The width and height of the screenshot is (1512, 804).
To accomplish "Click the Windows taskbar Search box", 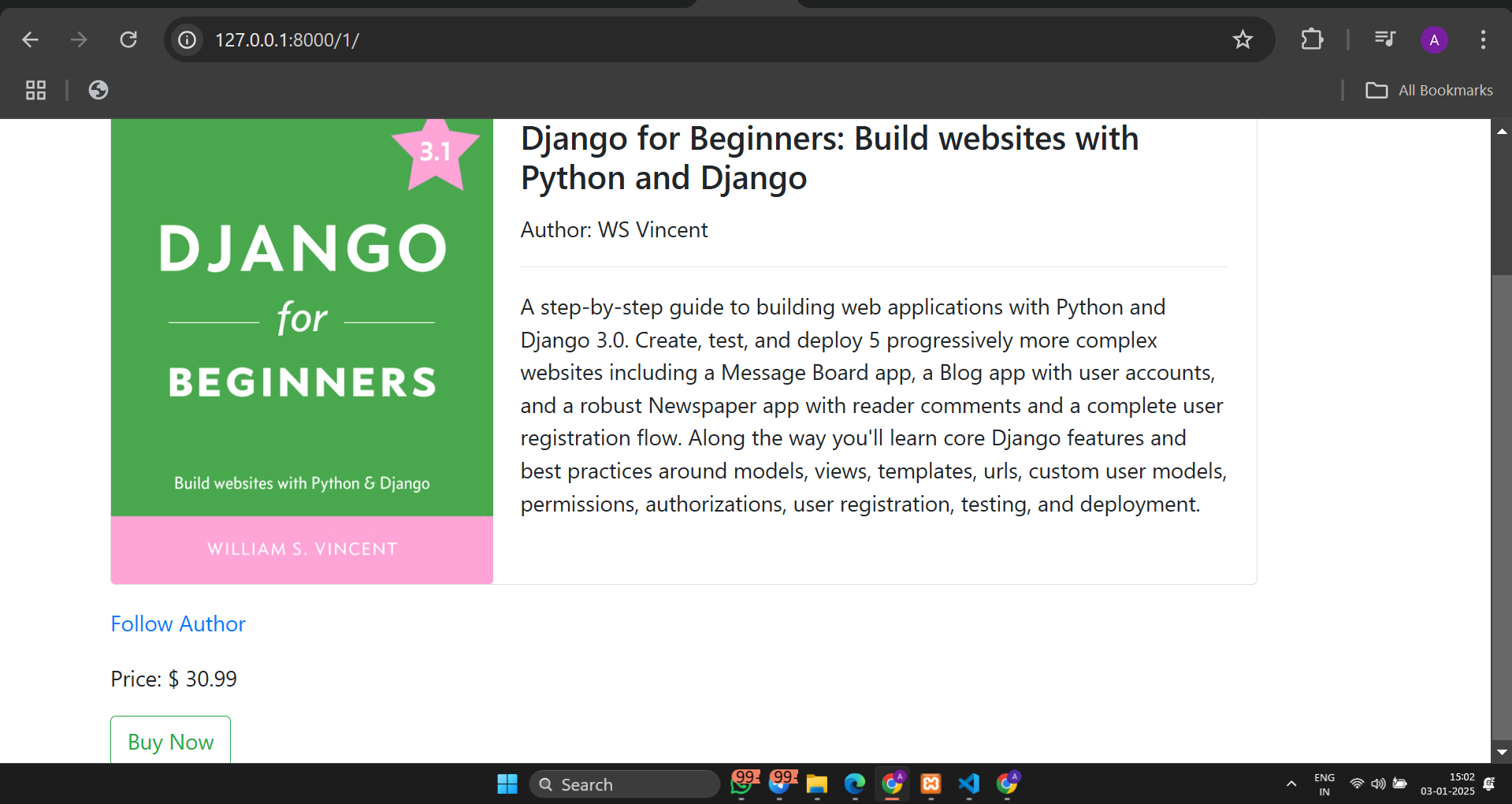I will point(625,784).
